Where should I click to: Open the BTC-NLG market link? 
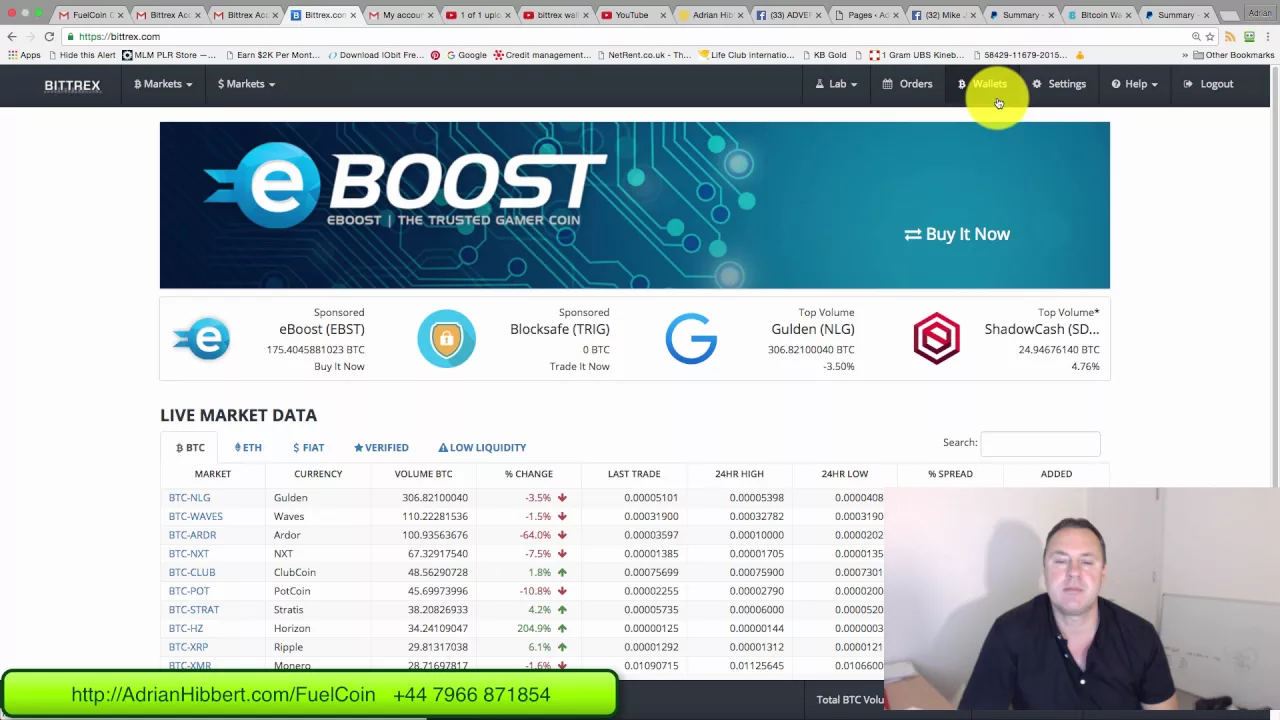point(189,498)
